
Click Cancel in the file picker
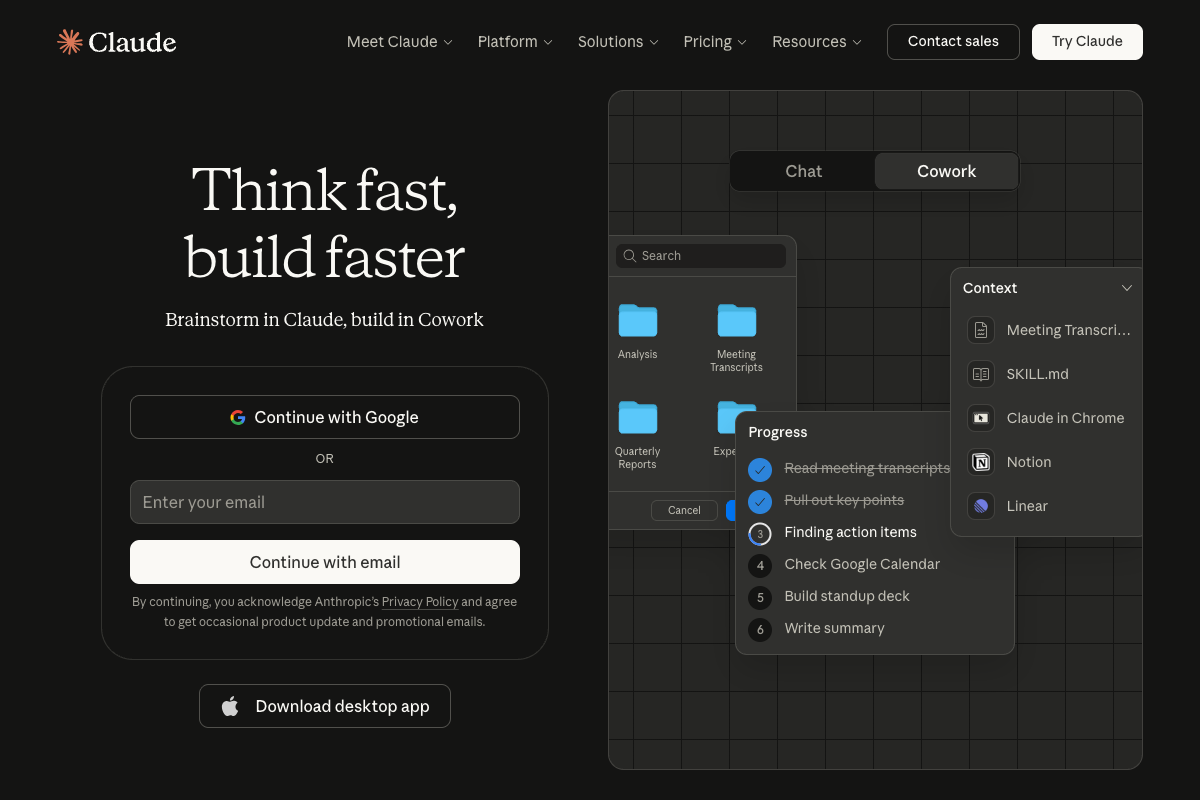point(684,510)
